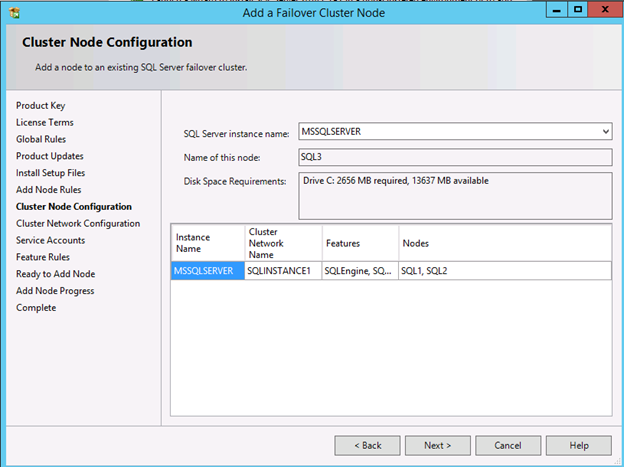Click the Name of this node field
This screenshot has height=467, width=624.
coord(454,156)
